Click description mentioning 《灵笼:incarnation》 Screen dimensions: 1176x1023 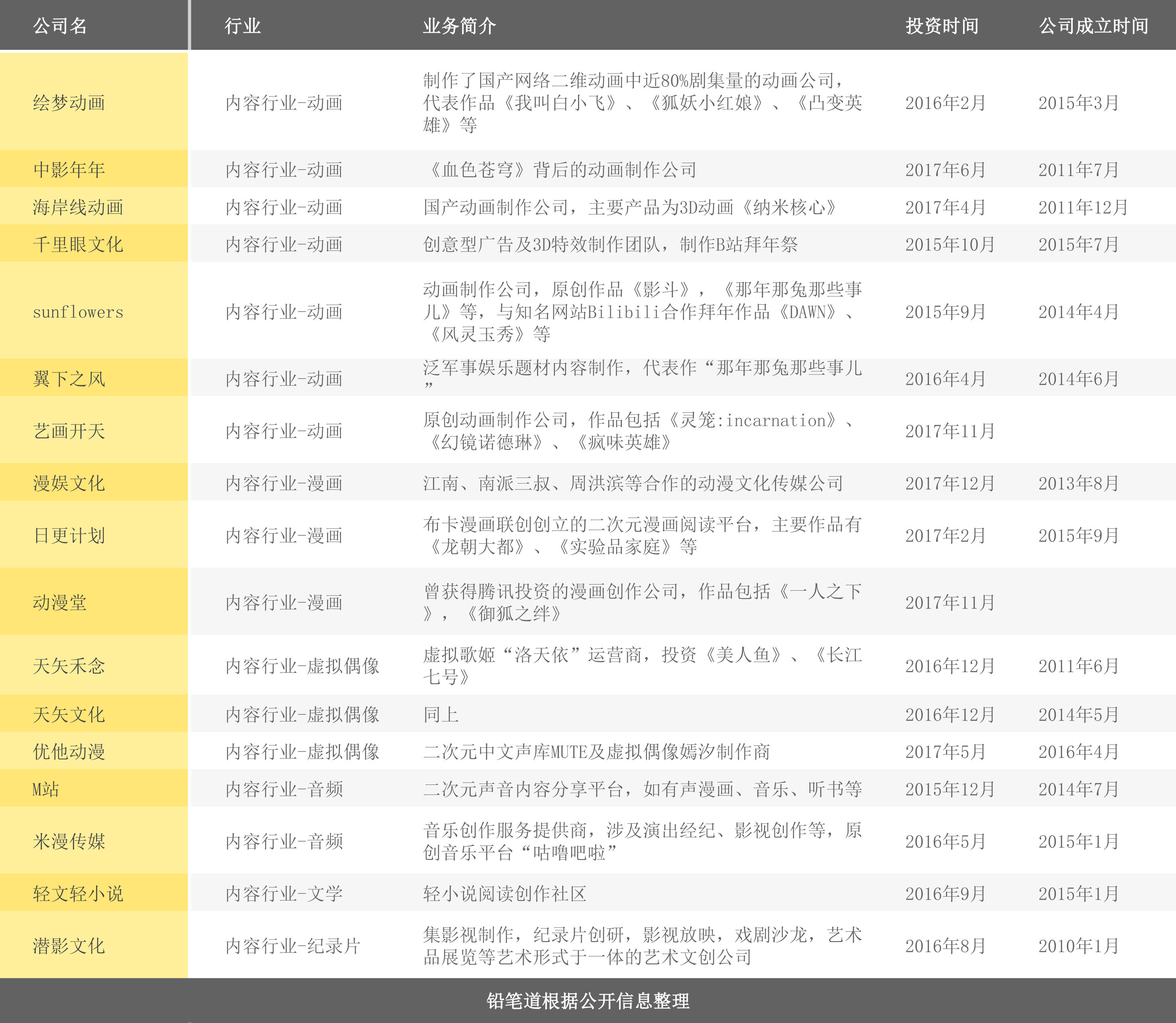coord(639,431)
